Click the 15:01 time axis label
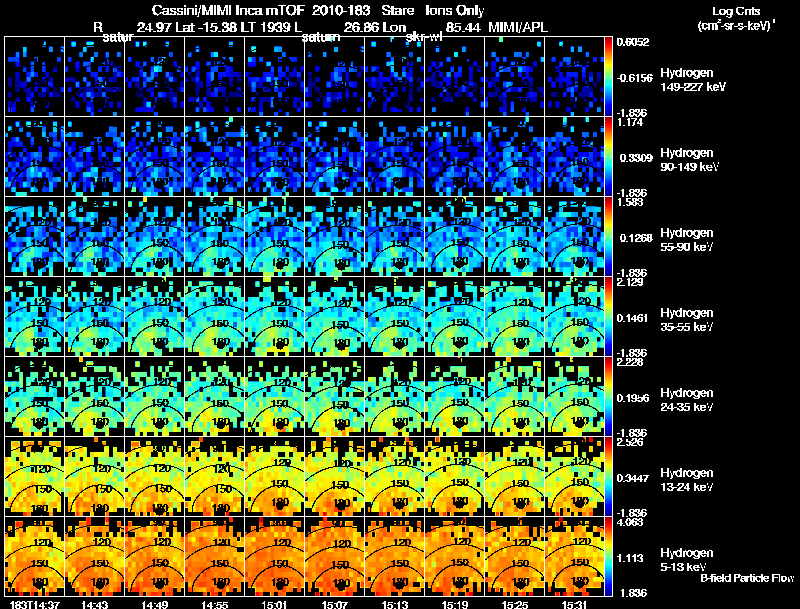The width and height of the screenshot is (800, 609). (x=274, y=604)
